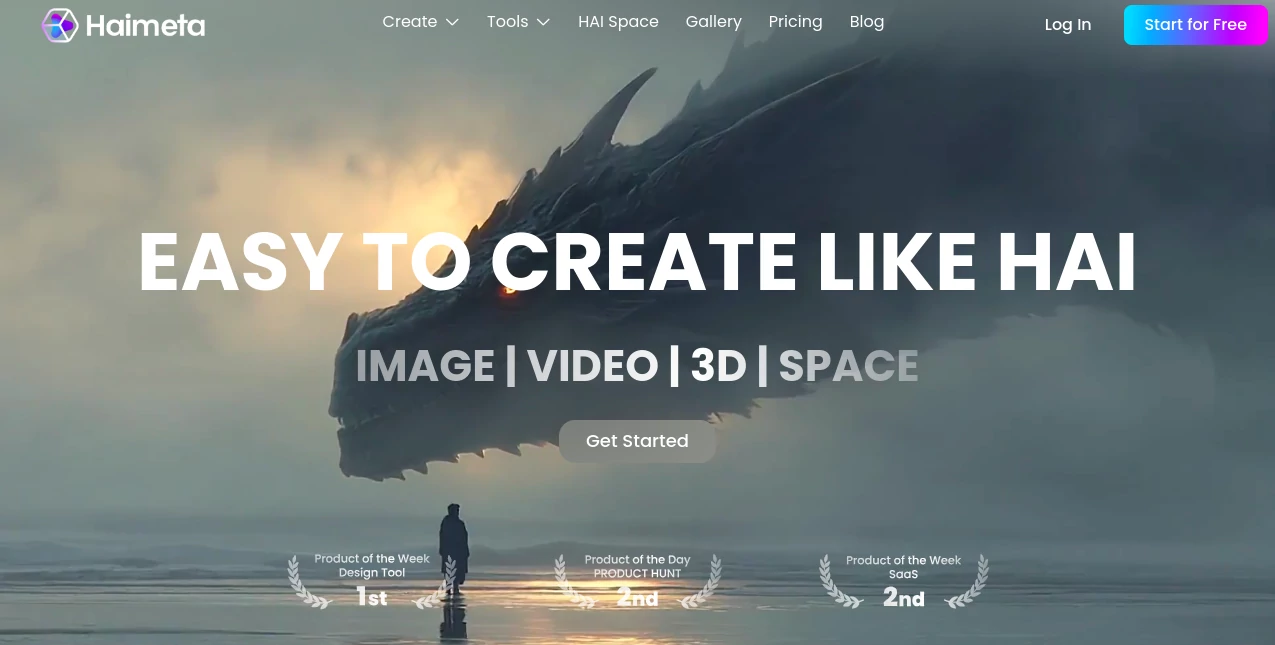This screenshot has height=645, width=1275.
Task: Click the Haimeta logo icon
Action: point(60,25)
